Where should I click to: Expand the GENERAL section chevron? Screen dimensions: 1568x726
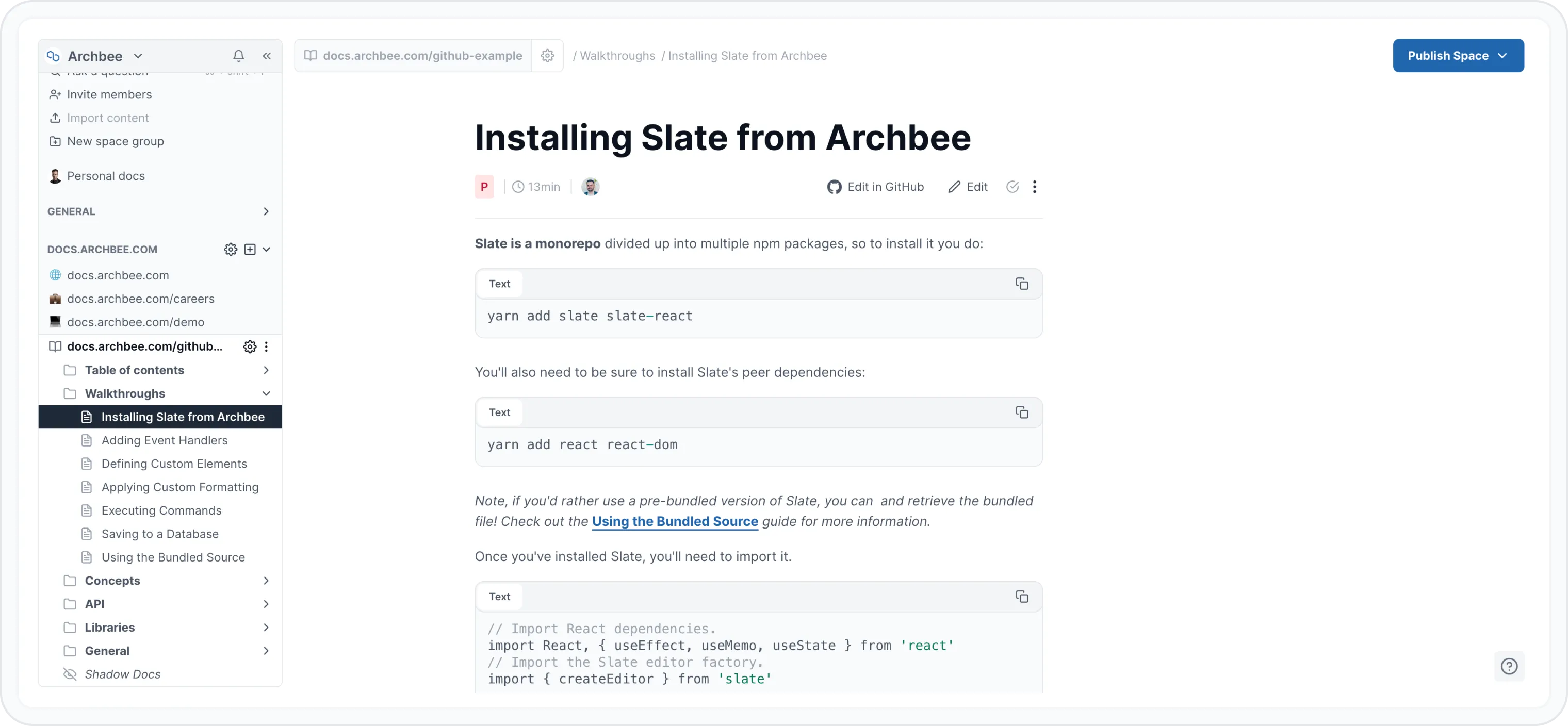click(266, 211)
